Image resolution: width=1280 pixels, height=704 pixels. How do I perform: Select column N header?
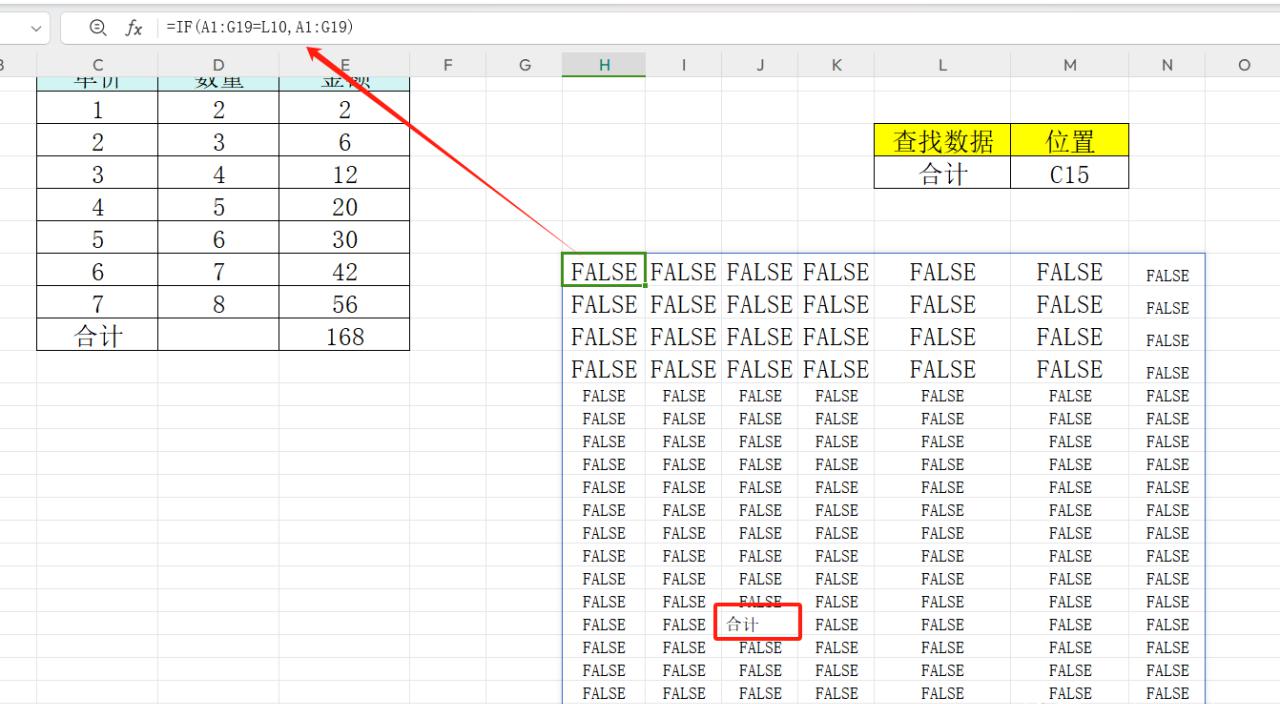click(x=1167, y=65)
